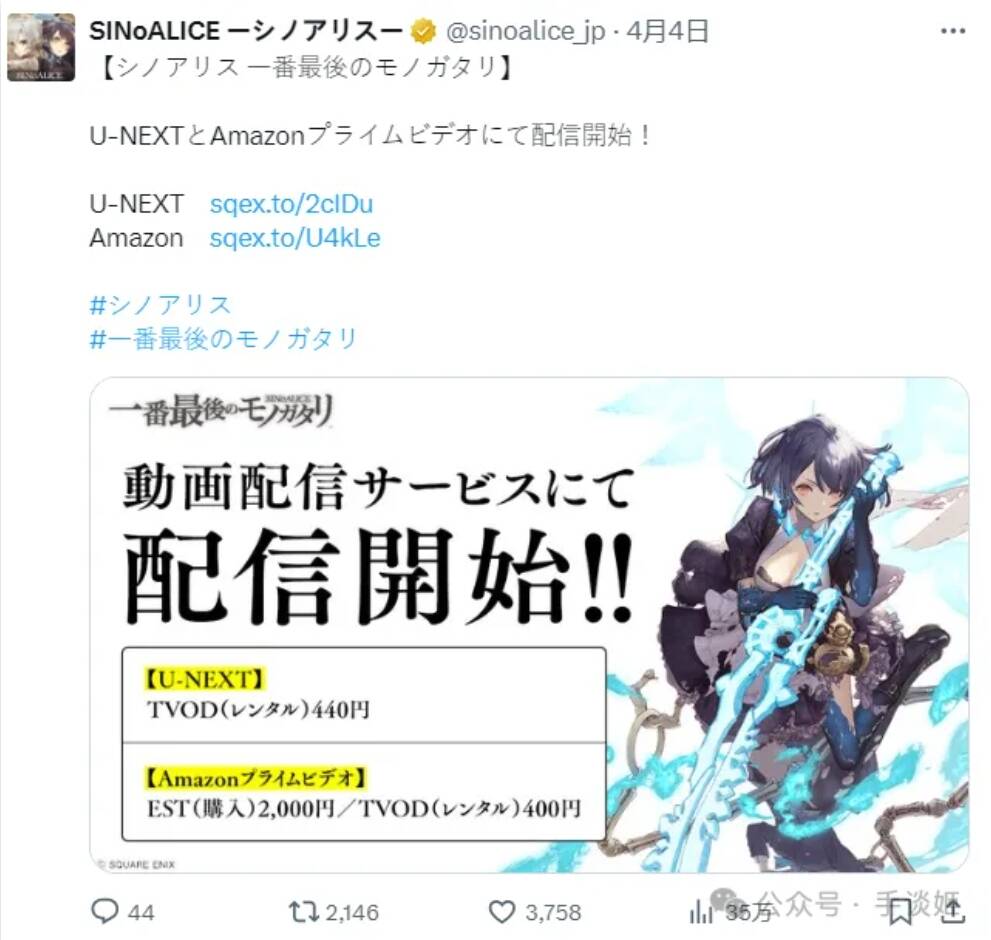Click the 44 replies count
Image resolution: width=991 pixels, height=940 pixels.
141,912
